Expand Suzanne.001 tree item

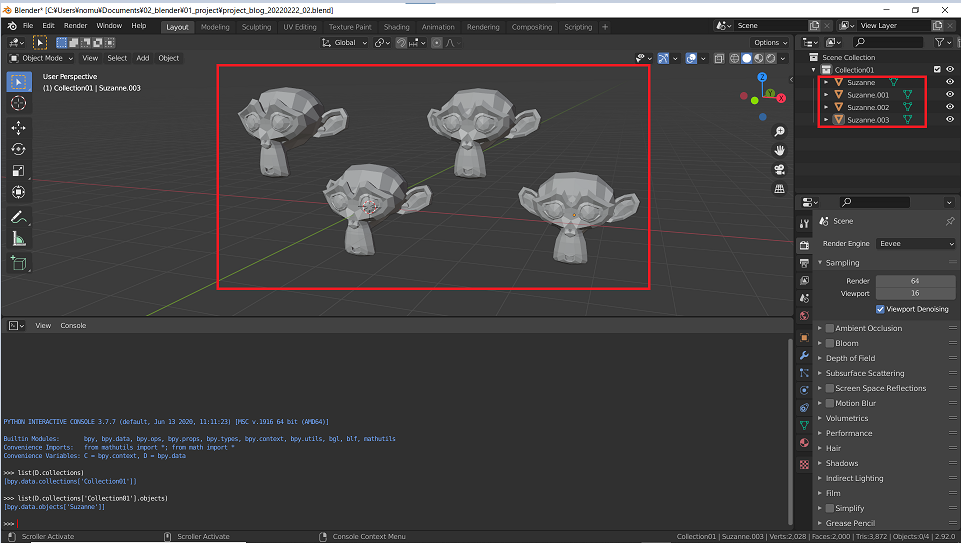[x=826, y=94]
